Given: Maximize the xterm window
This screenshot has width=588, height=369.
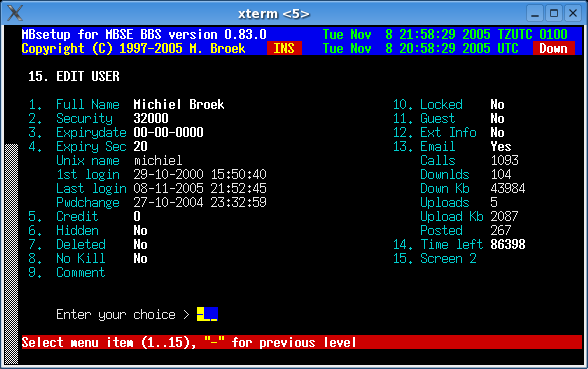Looking at the screenshot, I should 554,14.
